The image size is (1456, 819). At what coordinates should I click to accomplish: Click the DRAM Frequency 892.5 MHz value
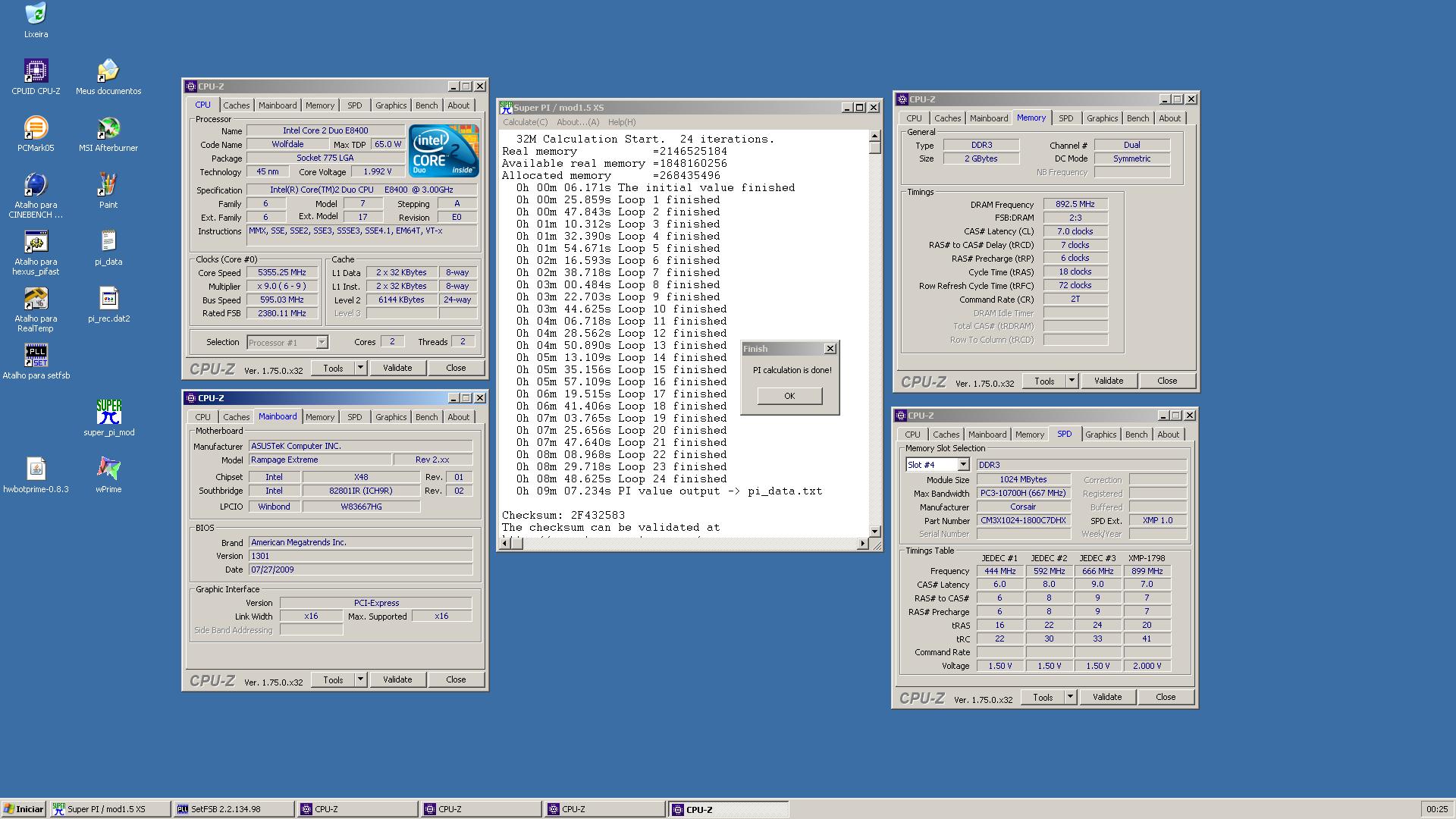tap(1075, 205)
